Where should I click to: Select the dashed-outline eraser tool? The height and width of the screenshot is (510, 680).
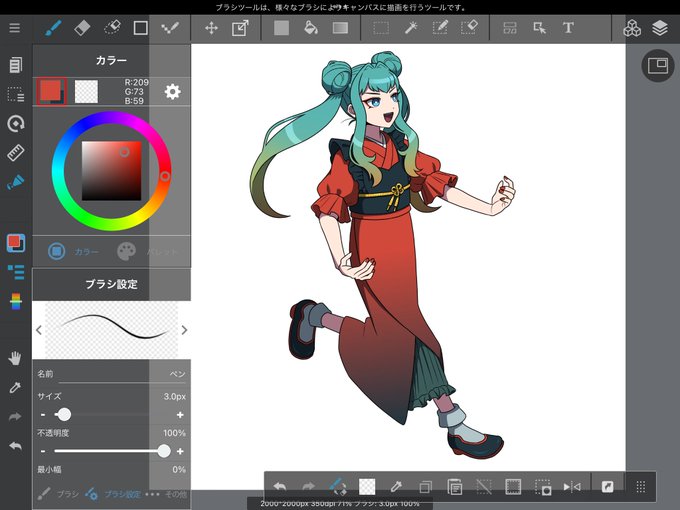tap(112, 28)
